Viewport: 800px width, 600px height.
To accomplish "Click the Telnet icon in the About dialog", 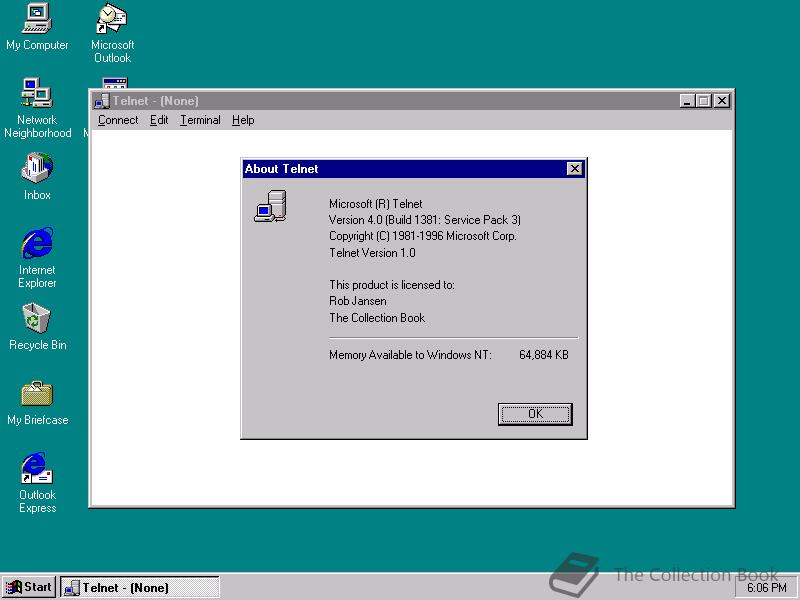I will point(270,206).
